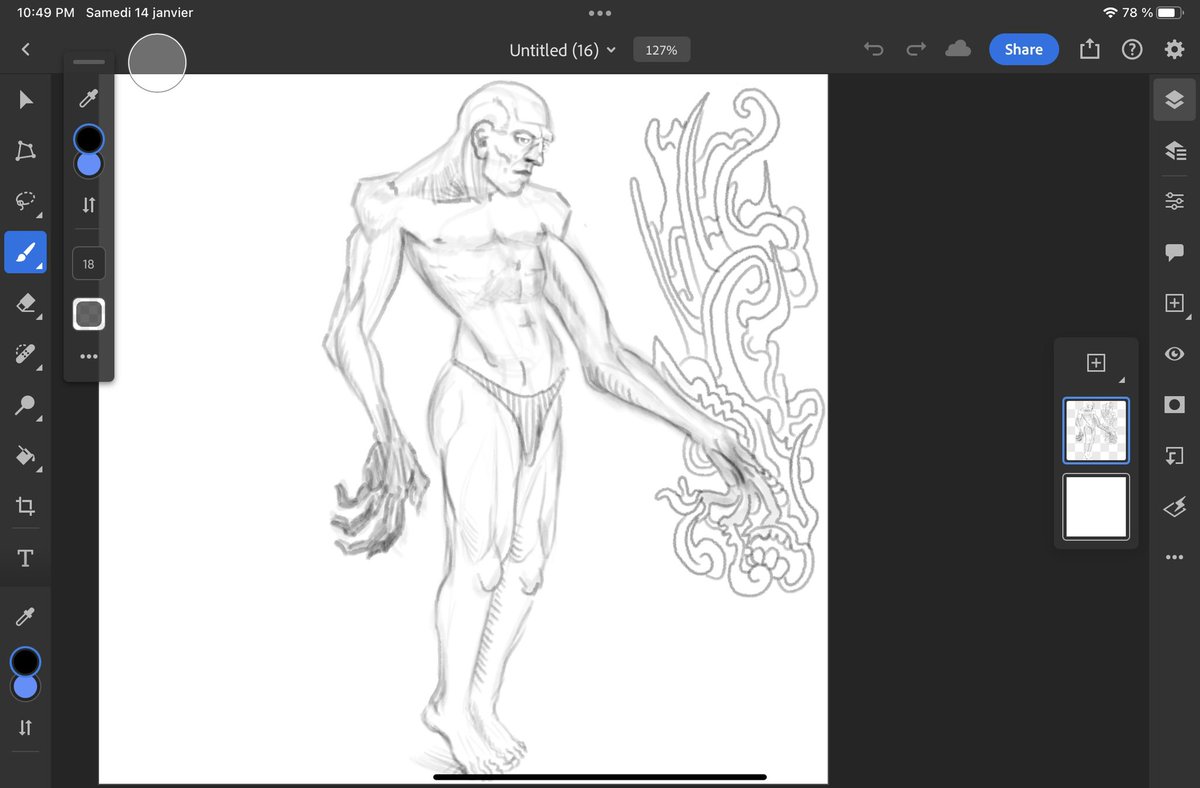Toggle compact layer view panel
The width and height of the screenshot is (1200, 788).
coord(1174,100)
